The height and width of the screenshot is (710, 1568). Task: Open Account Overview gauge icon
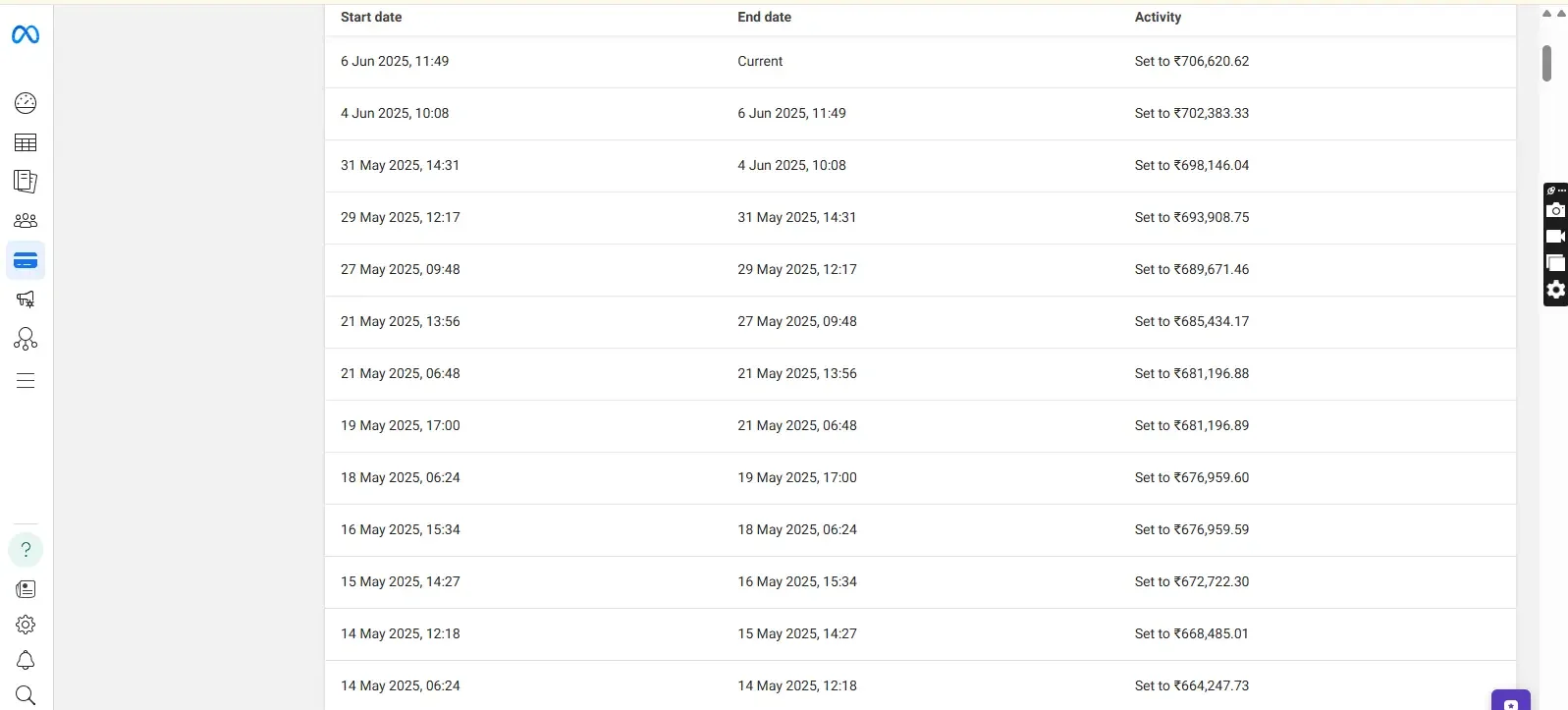click(x=26, y=103)
